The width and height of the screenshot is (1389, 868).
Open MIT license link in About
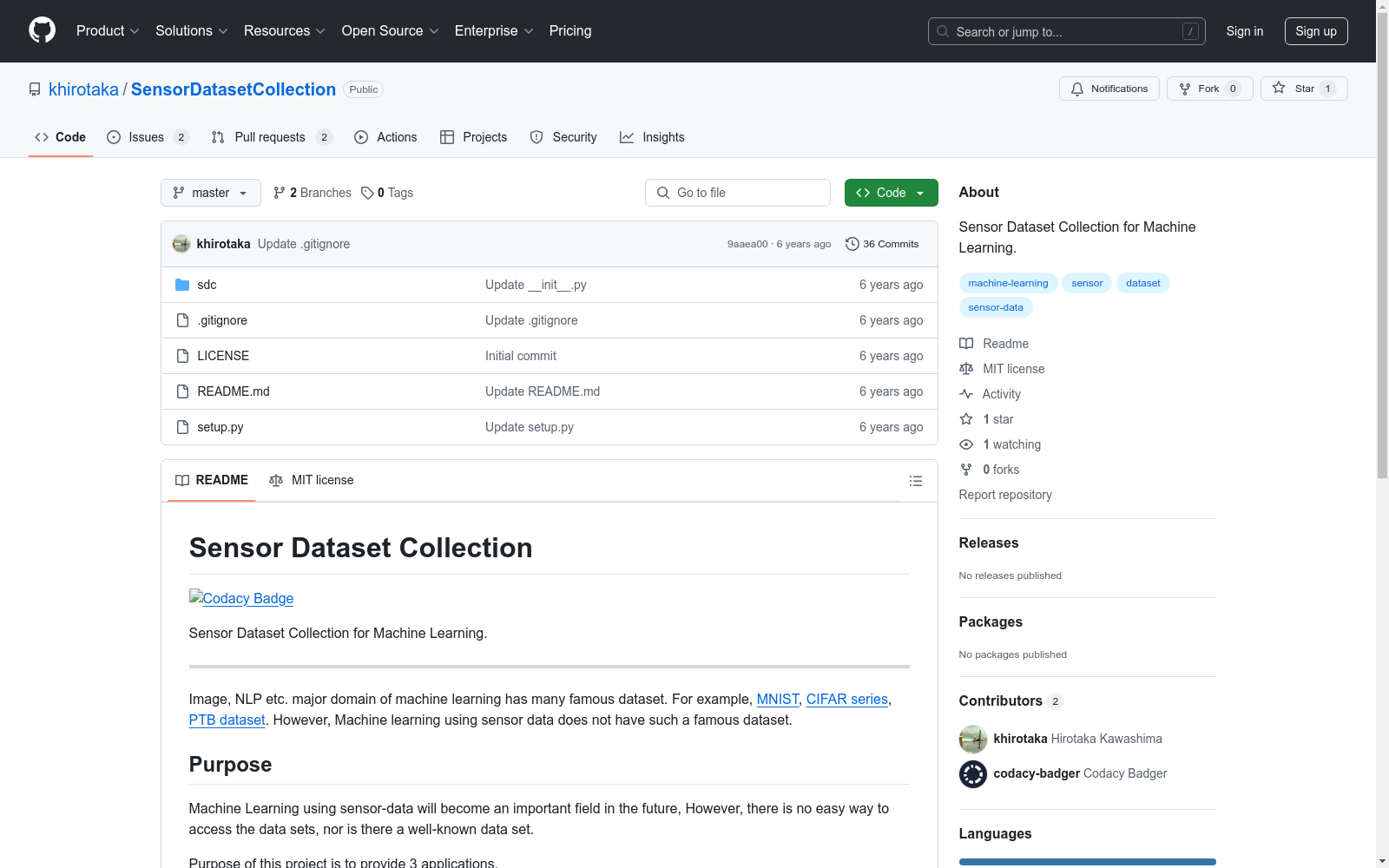point(1002,369)
